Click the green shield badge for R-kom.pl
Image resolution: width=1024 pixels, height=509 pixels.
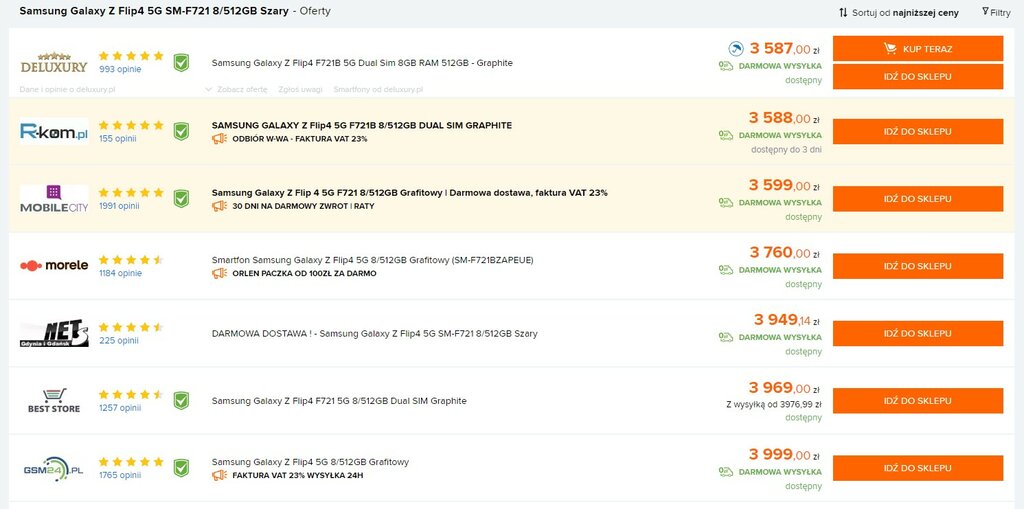[181, 131]
